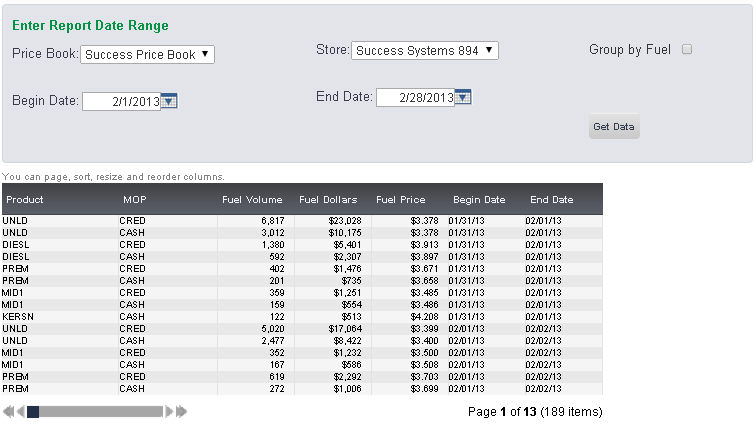The width and height of the screenshot is (756, 438).
Task: Enable the Group by Fuel checkbox
Action: tap(687, 49)
